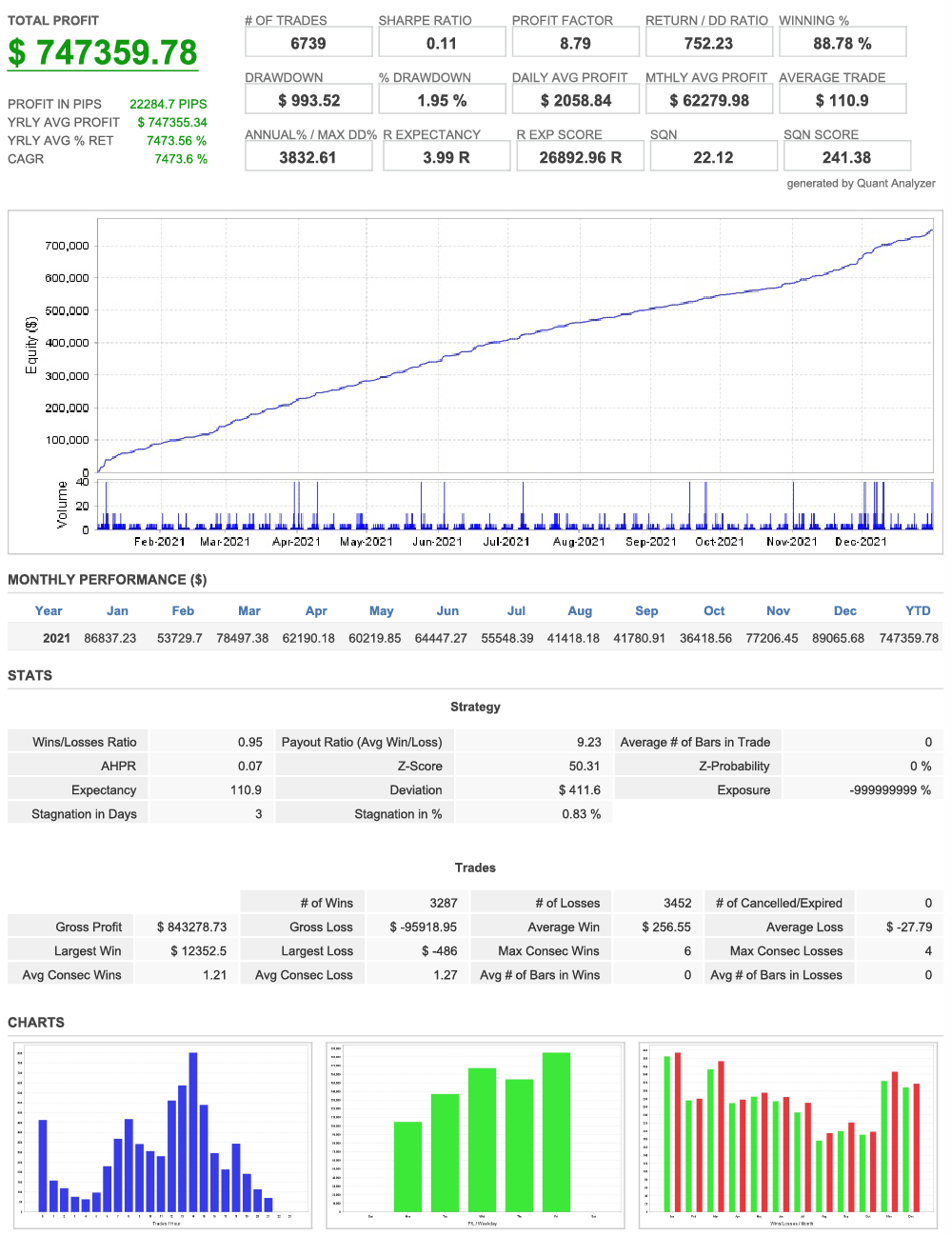952x1236 pixels.
Task: Click the green Total Profit amount
Action: click(x=103, y=52)
